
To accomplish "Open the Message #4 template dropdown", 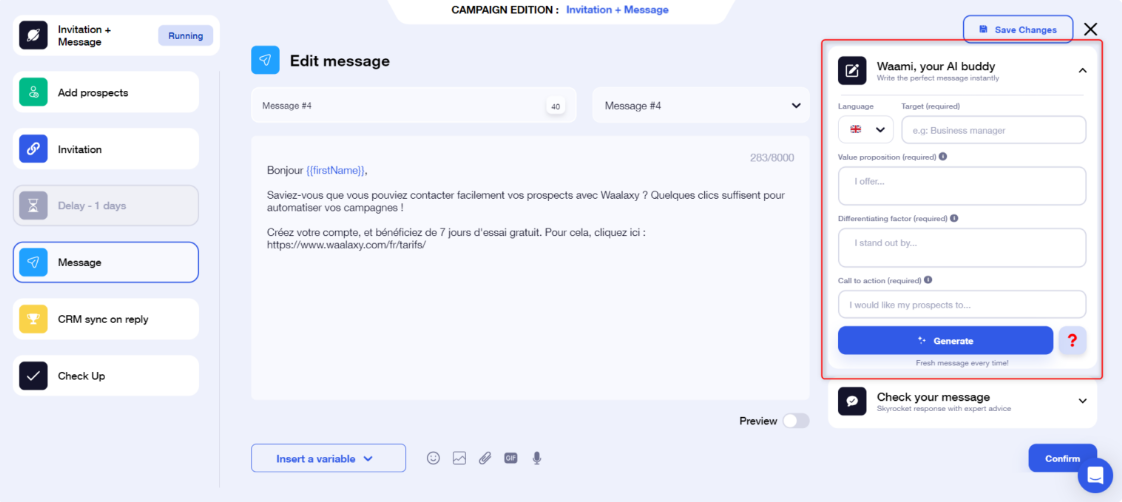I will tap(701, 106).
